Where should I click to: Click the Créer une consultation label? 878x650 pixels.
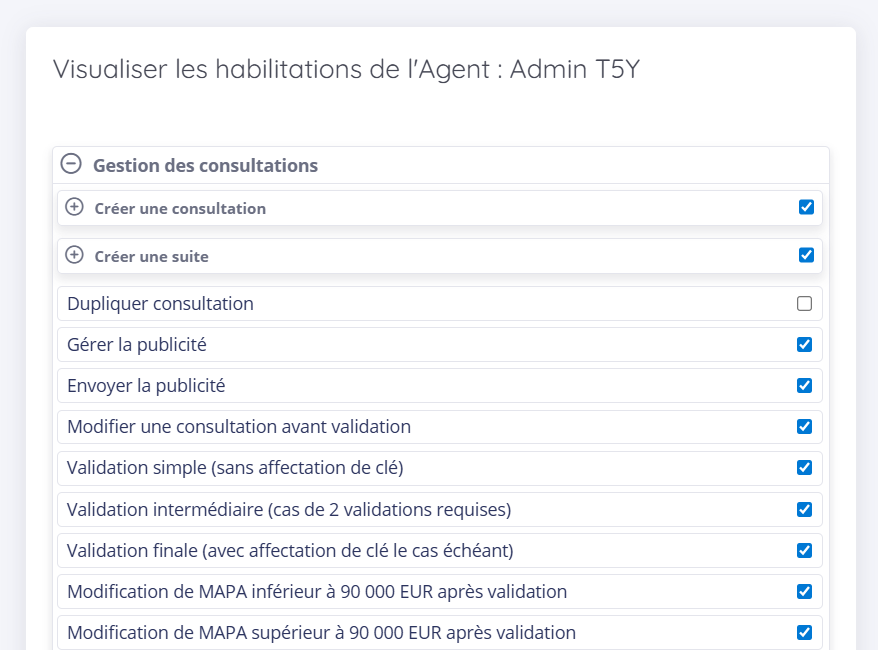pyautogui.click(x=180, y=209)
